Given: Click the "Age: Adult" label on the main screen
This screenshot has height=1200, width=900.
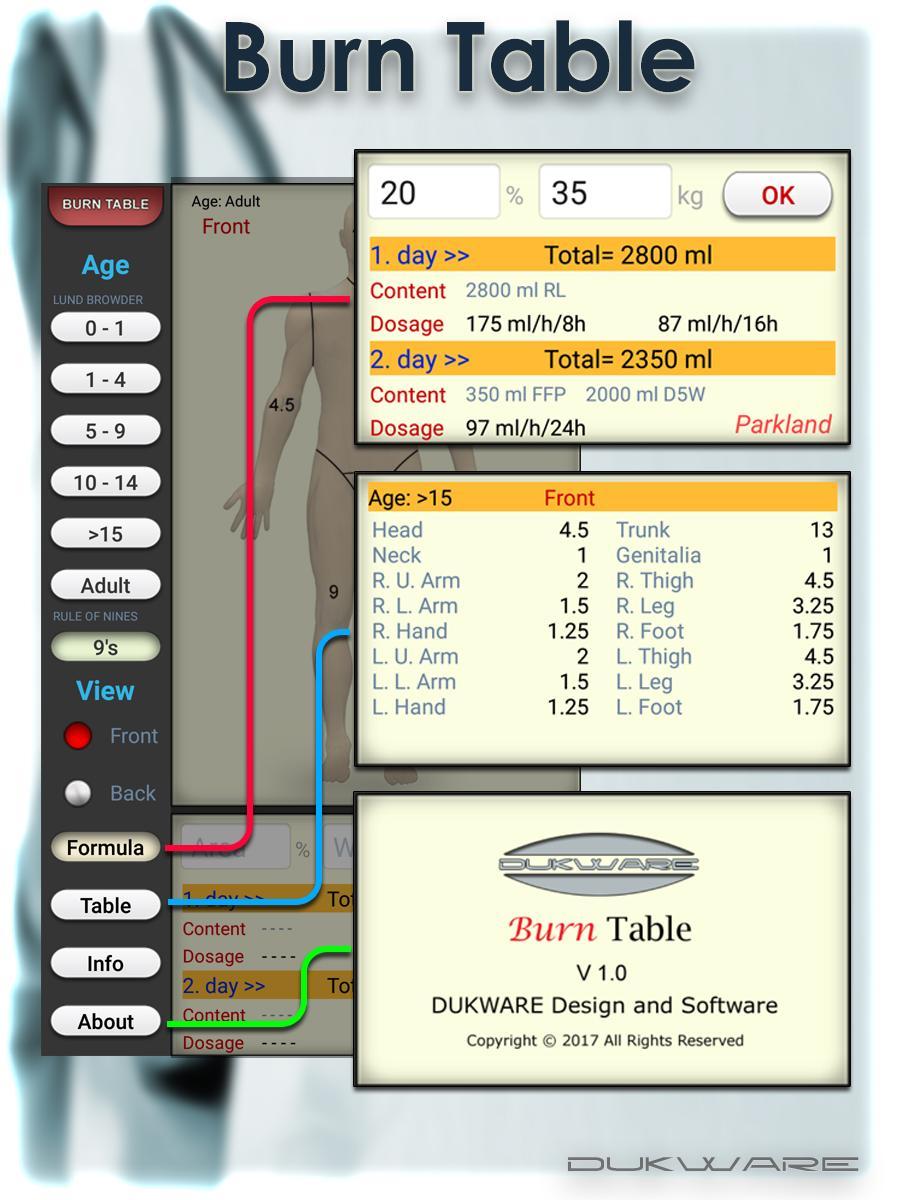Looking at the screenshot, I should [226, 201].
